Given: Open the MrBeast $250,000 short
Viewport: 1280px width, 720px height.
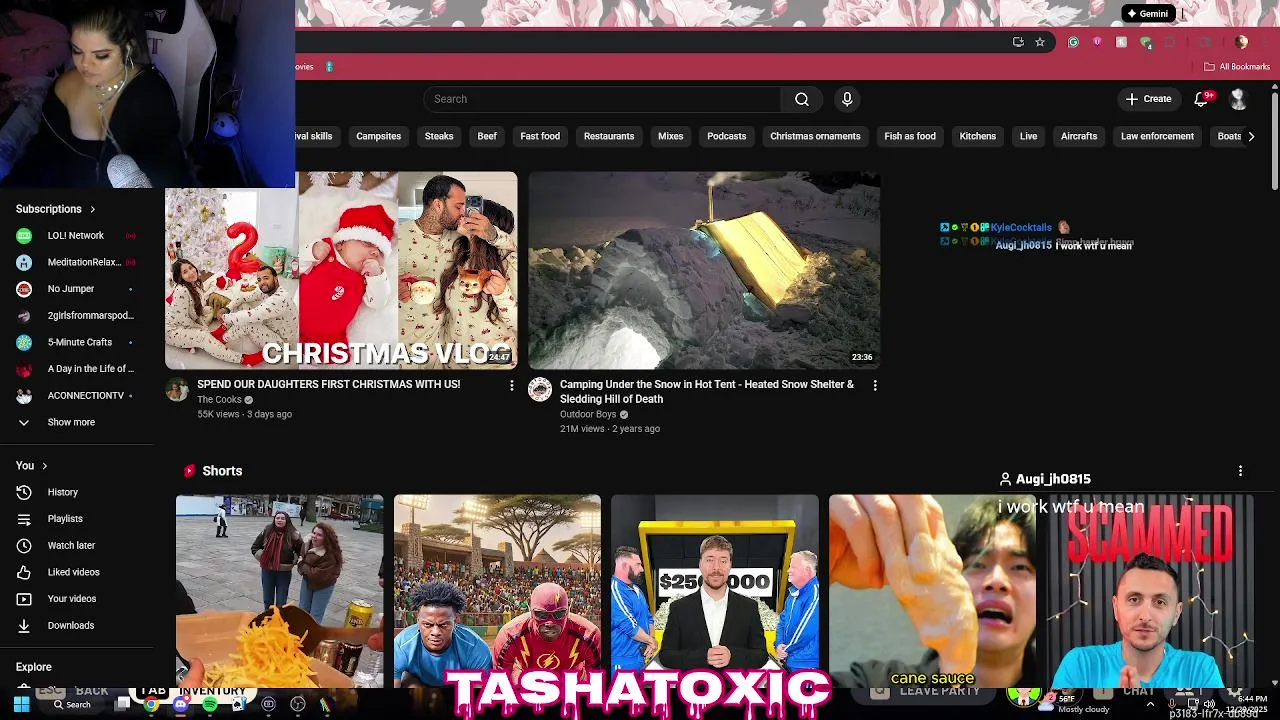Looking at the screenshot, I should click(714, 591).
